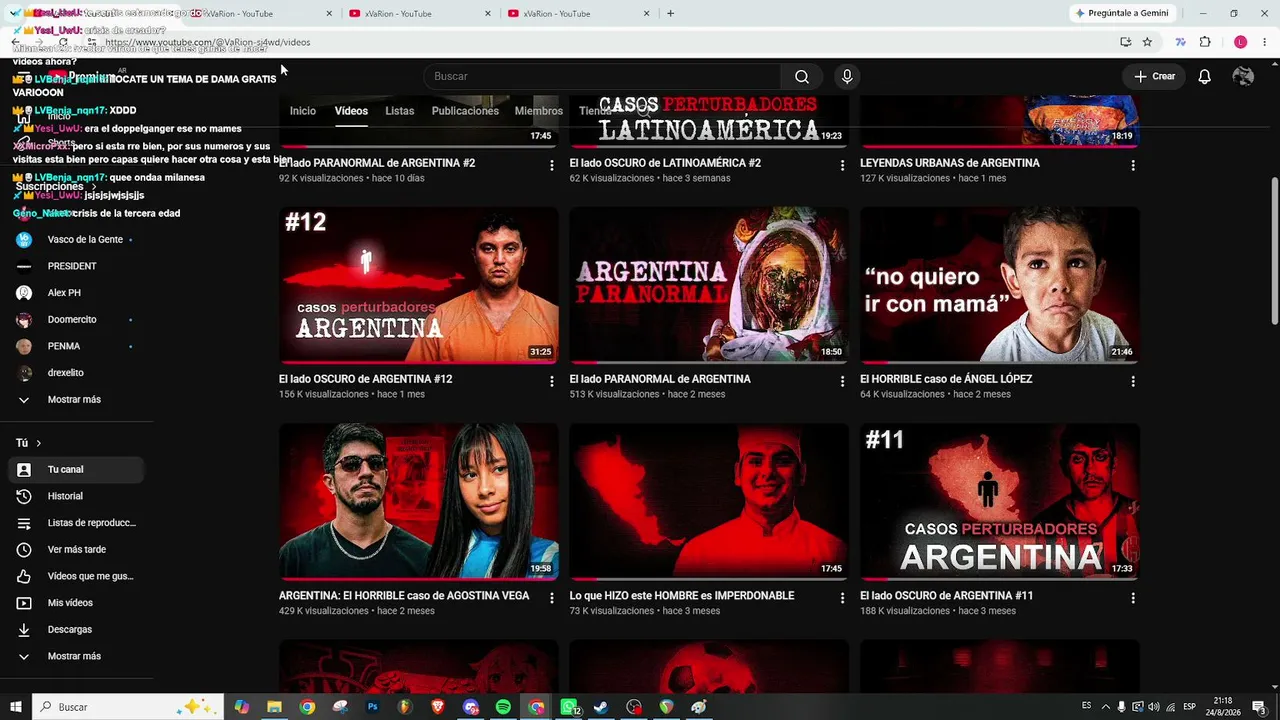Open 'Vídeos que me gus...' in sidebar
This screenshot has height=720, width=1280.
pos(76,576)
